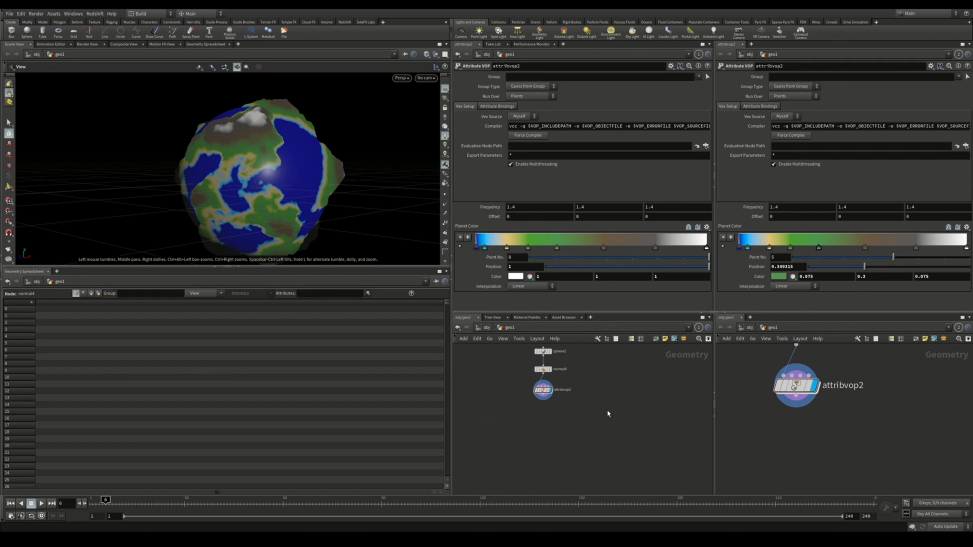
Task: Click first Frequency field in left pane
Action: tap(539, 207)
